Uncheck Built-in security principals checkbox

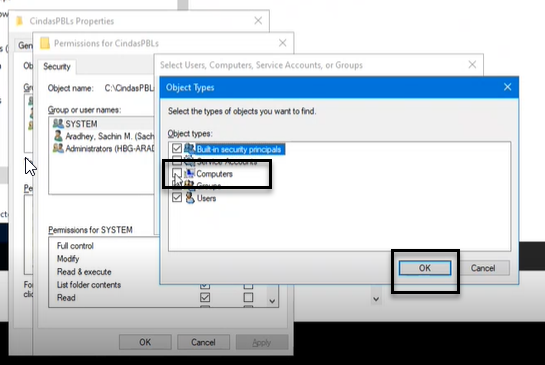(x=177, y=148)
